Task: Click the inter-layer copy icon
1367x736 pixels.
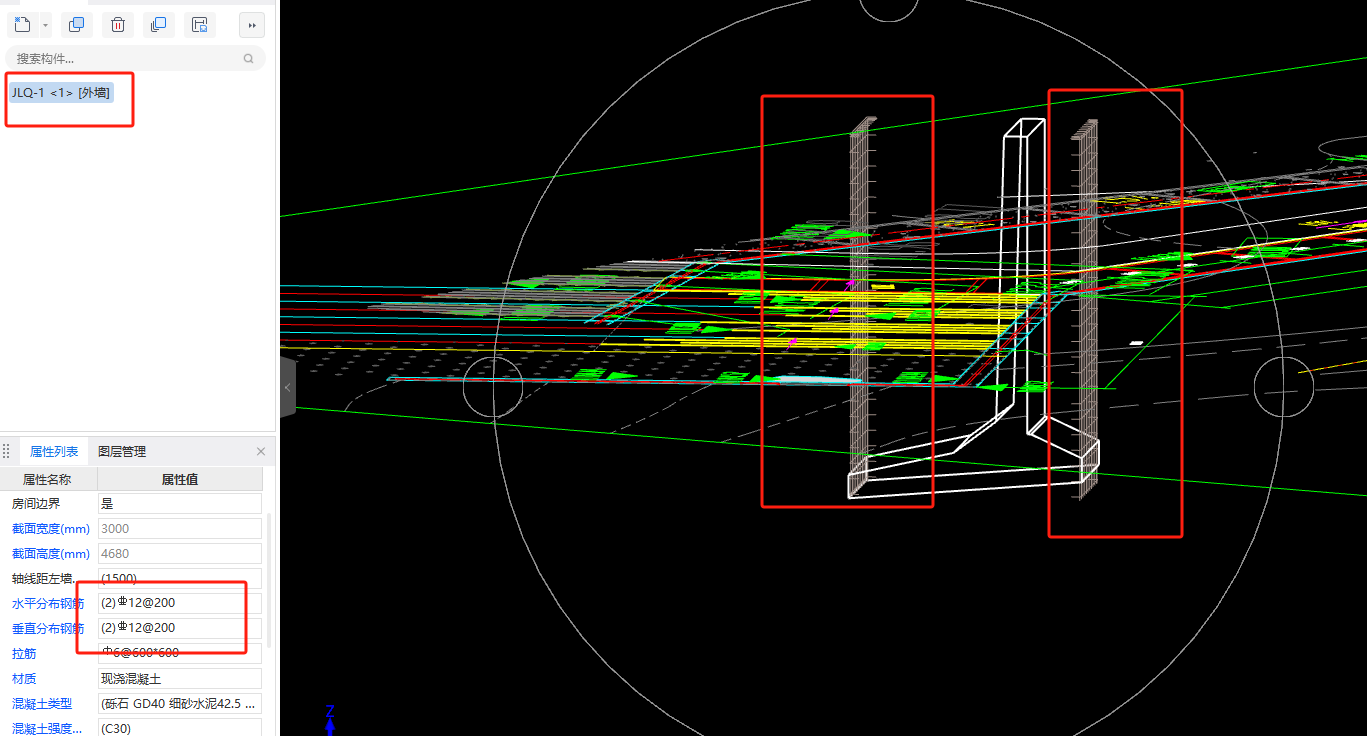Action: pos(157,25)
